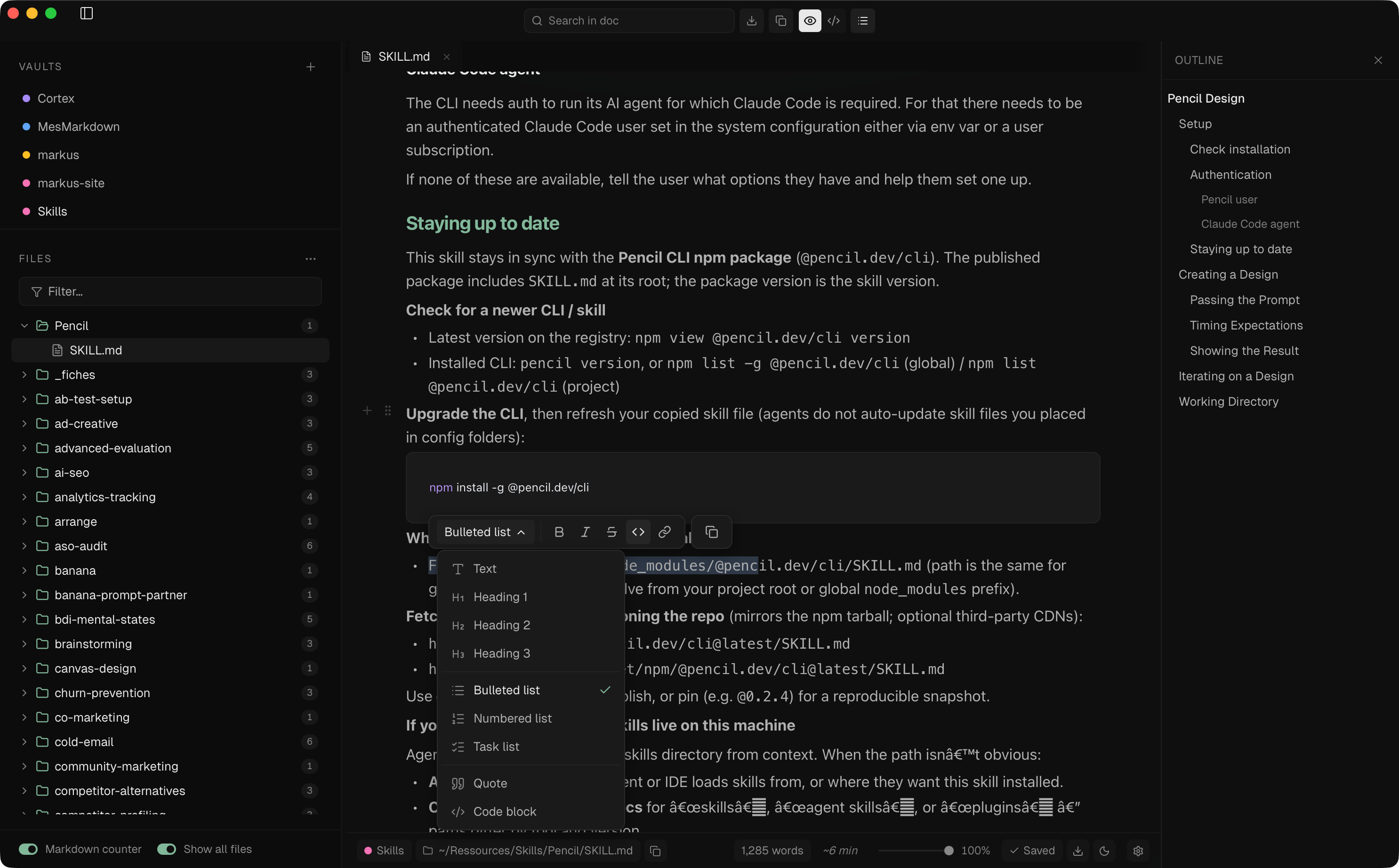Choose Heading 2 in block type menu

coord(531,625)
